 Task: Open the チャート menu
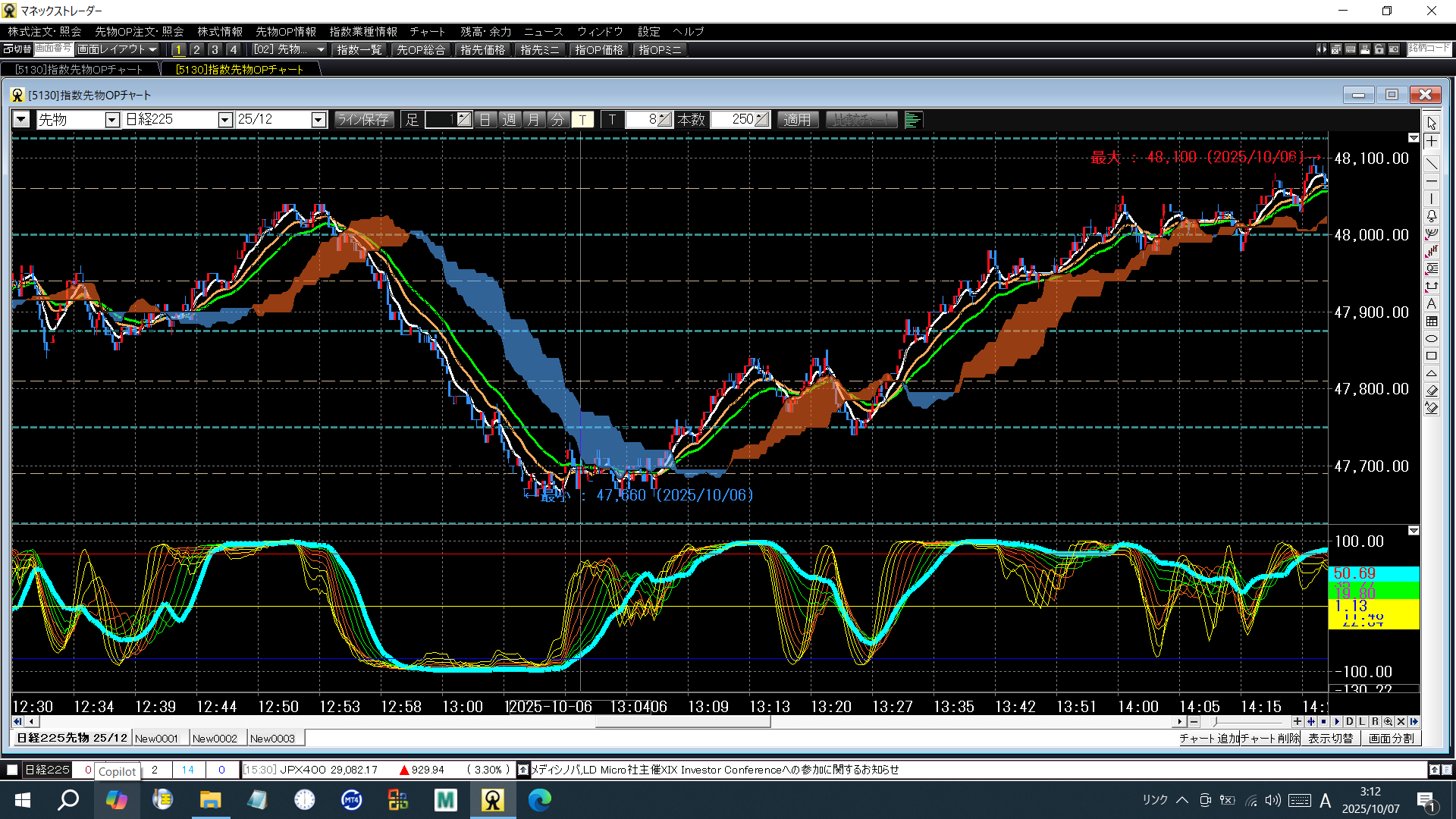[427, 31]
